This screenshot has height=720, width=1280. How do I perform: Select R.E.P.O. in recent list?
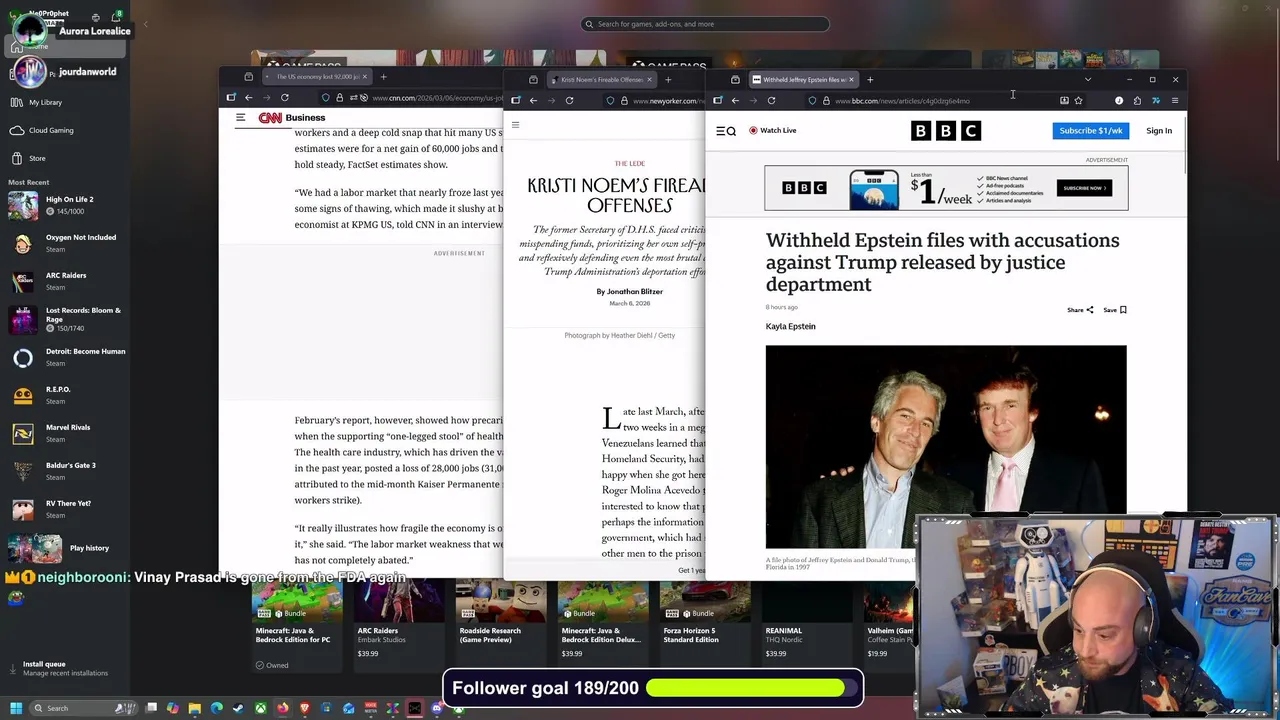pos(66,395)
